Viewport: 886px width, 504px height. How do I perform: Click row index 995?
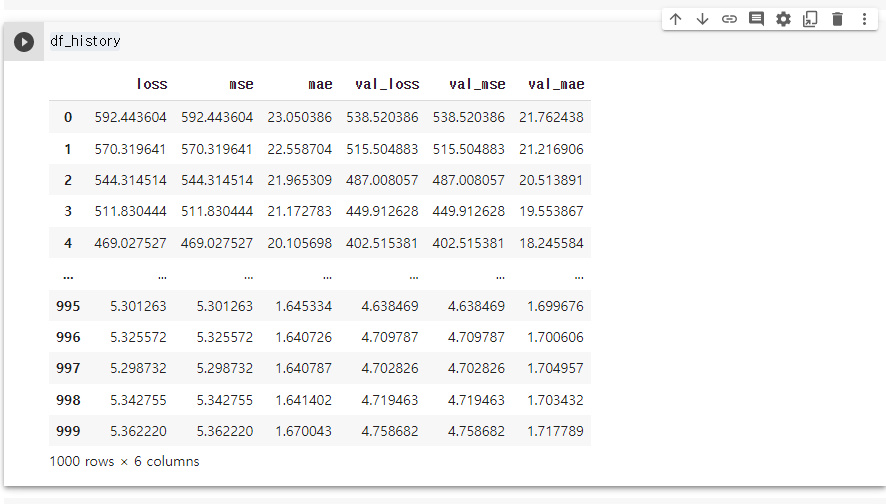pos(68,306)
